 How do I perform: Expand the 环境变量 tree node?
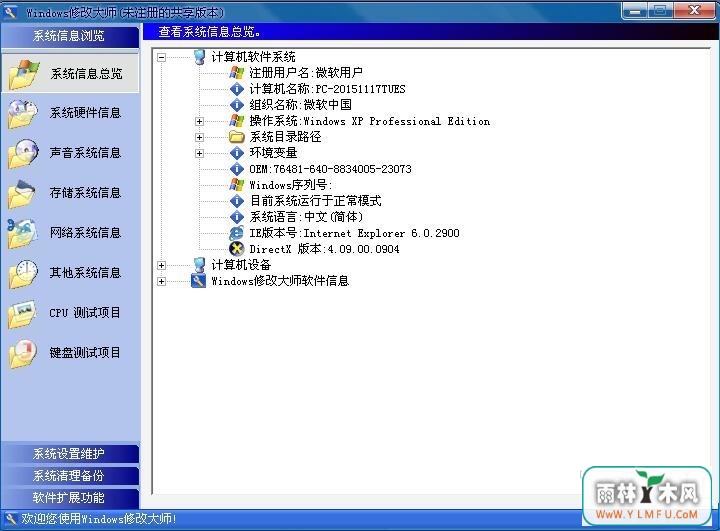199,153
